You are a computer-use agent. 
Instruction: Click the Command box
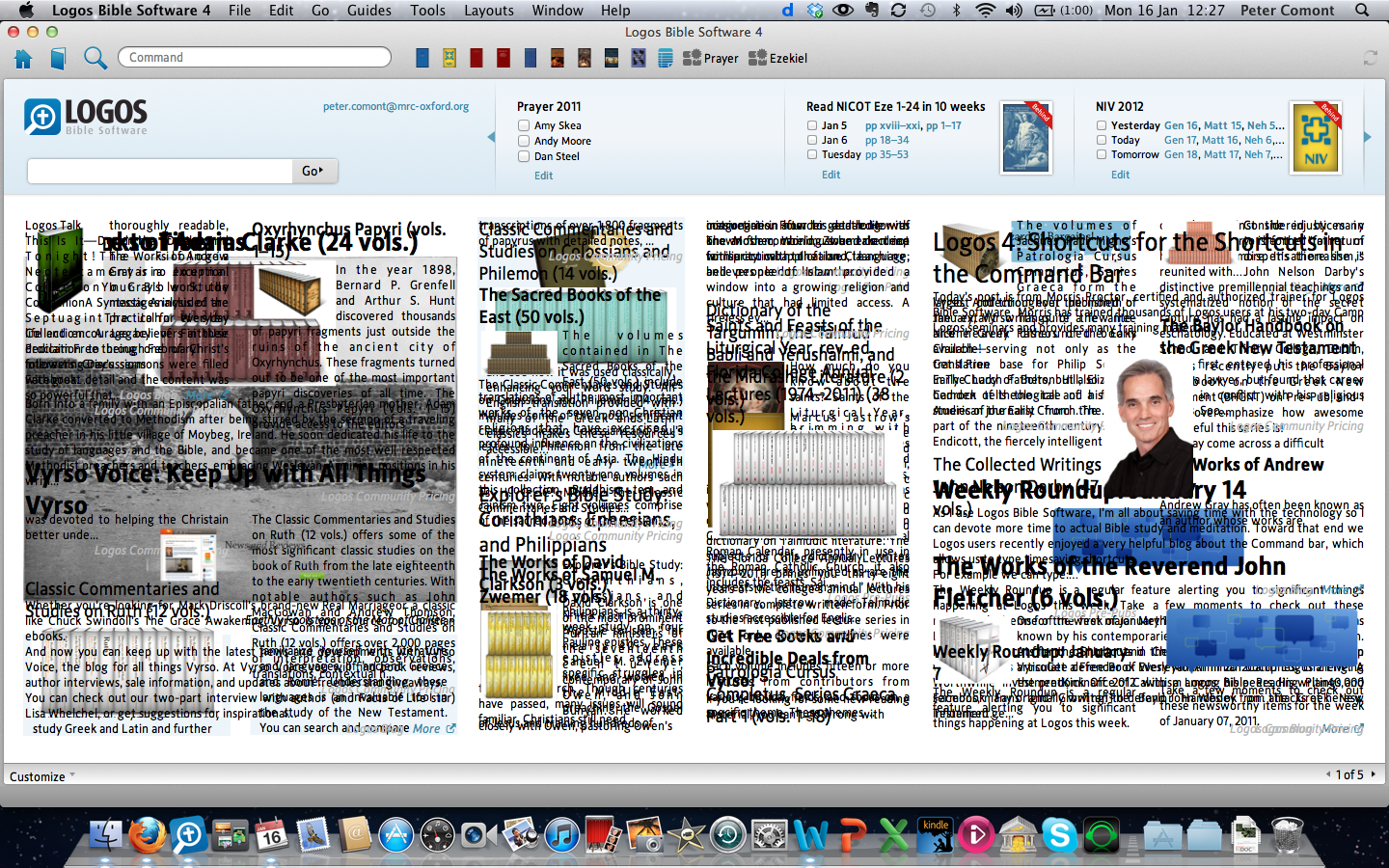(254, 57)
